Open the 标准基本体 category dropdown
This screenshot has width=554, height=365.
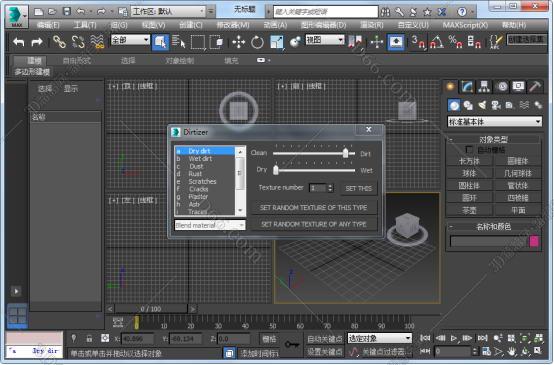[494, 122]
